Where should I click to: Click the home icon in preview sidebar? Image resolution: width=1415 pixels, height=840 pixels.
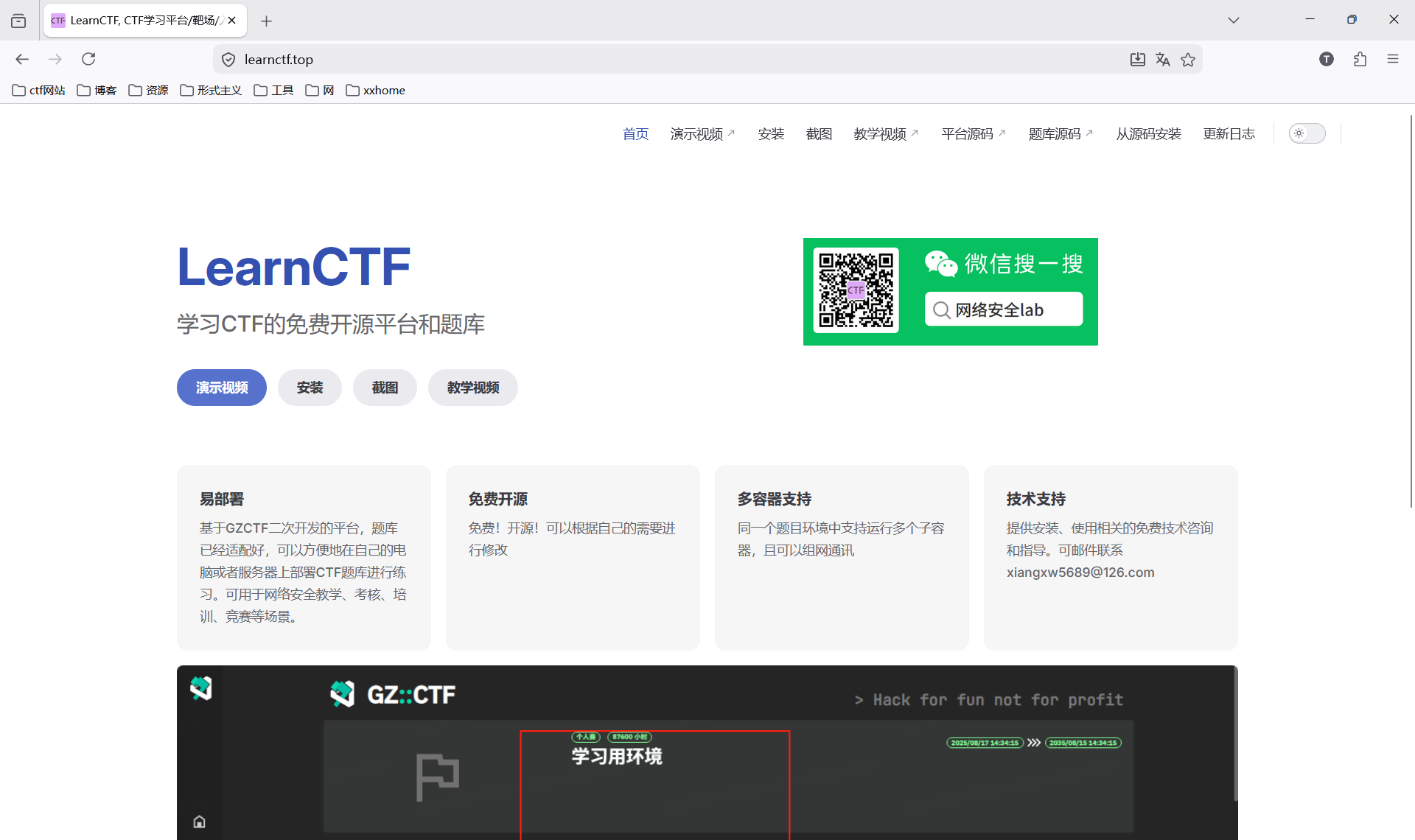click(x=199, y=822)
